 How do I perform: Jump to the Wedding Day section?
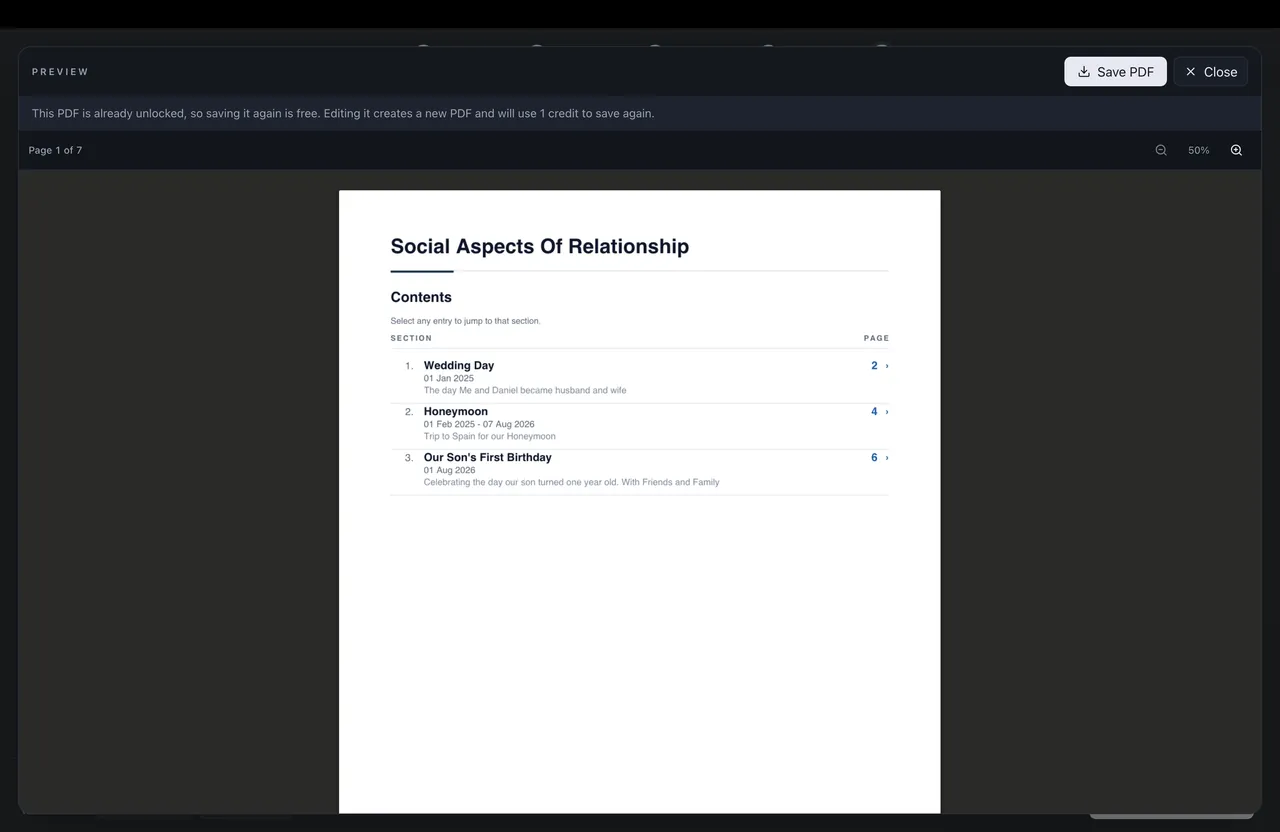[x=459, y=365]
